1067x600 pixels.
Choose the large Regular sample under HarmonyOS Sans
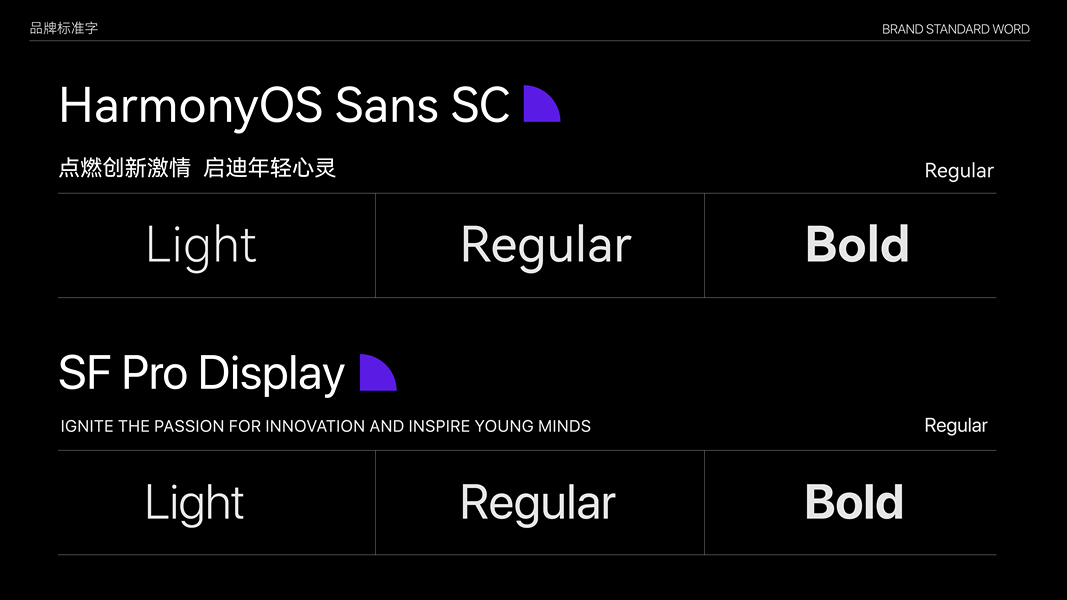pyautogui.click(x=545, y=245)
